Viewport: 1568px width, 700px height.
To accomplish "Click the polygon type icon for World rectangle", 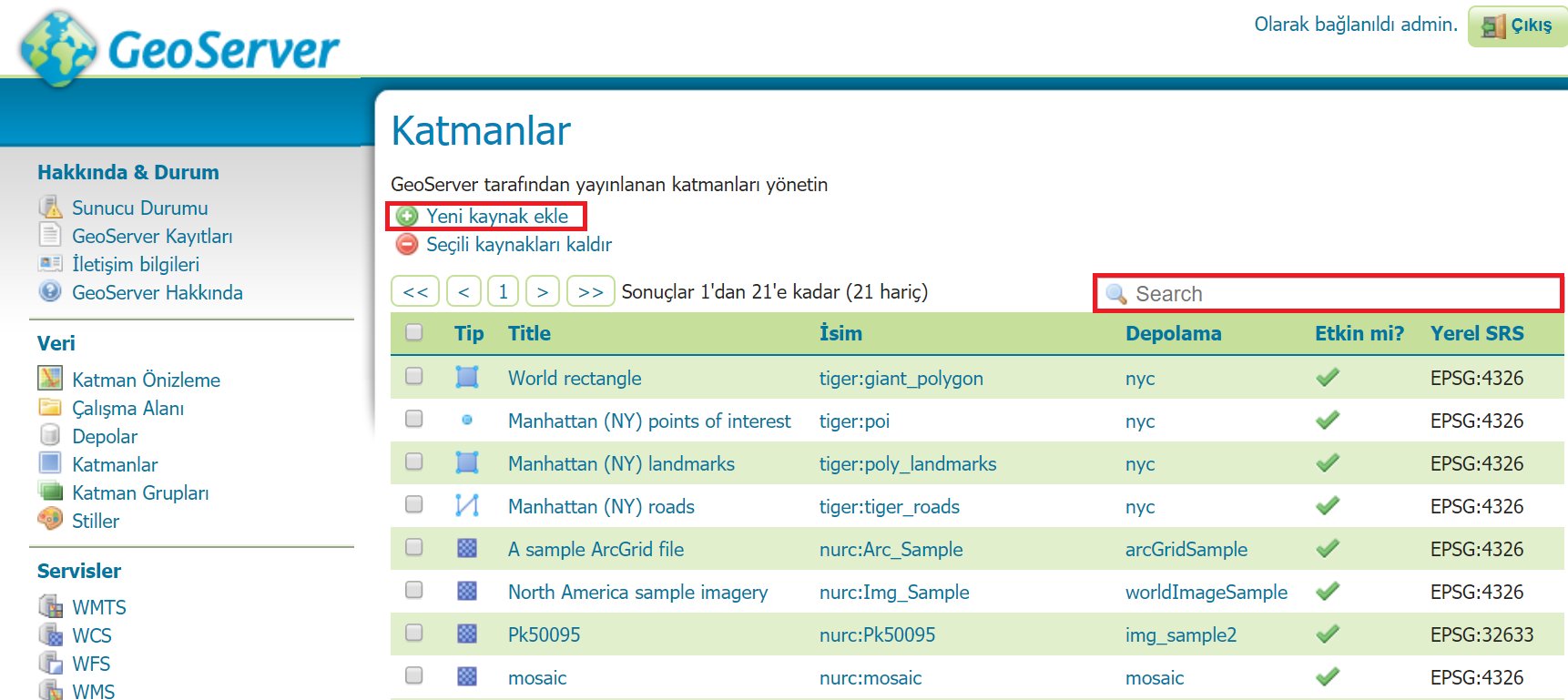I will [x=467, y=377].
